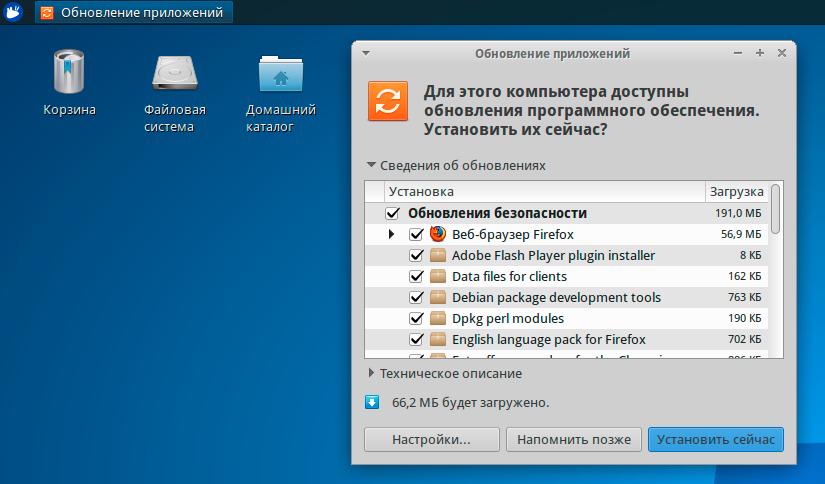Click the blue download arrow icon
825x484 pixels.
coord(372,402)
